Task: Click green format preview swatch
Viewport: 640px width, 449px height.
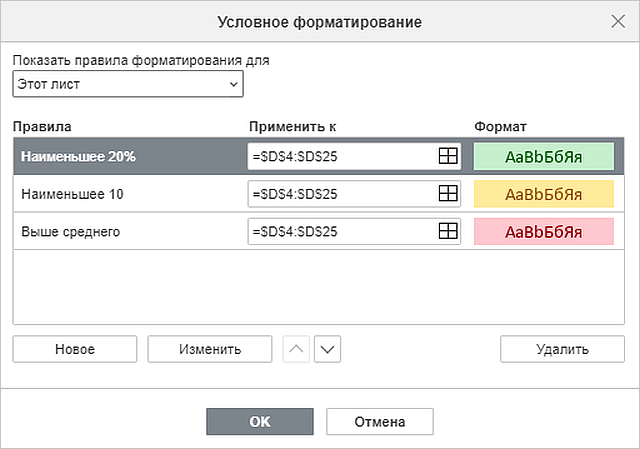Action: 544,156
